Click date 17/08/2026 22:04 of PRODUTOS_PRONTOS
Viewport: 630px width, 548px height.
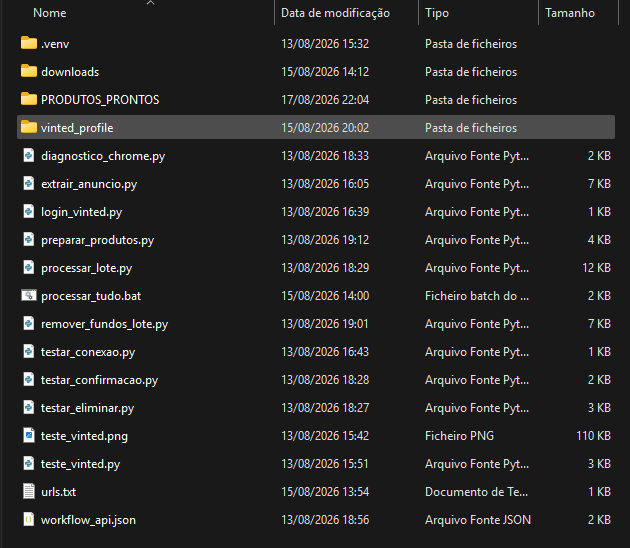click(x=325, y=100)
